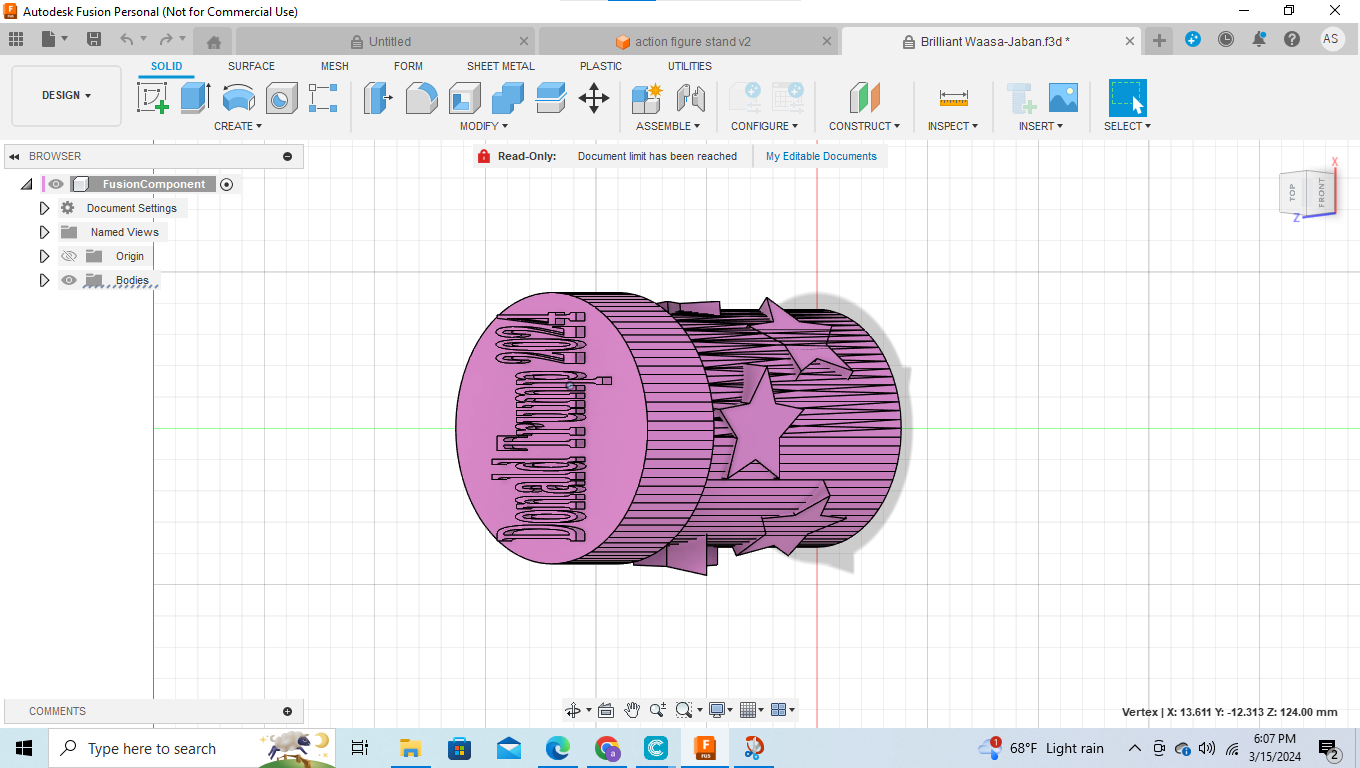Select the Move/Copy tool
The width and height of the screenshot is (1360, 768).
point(594,97)
